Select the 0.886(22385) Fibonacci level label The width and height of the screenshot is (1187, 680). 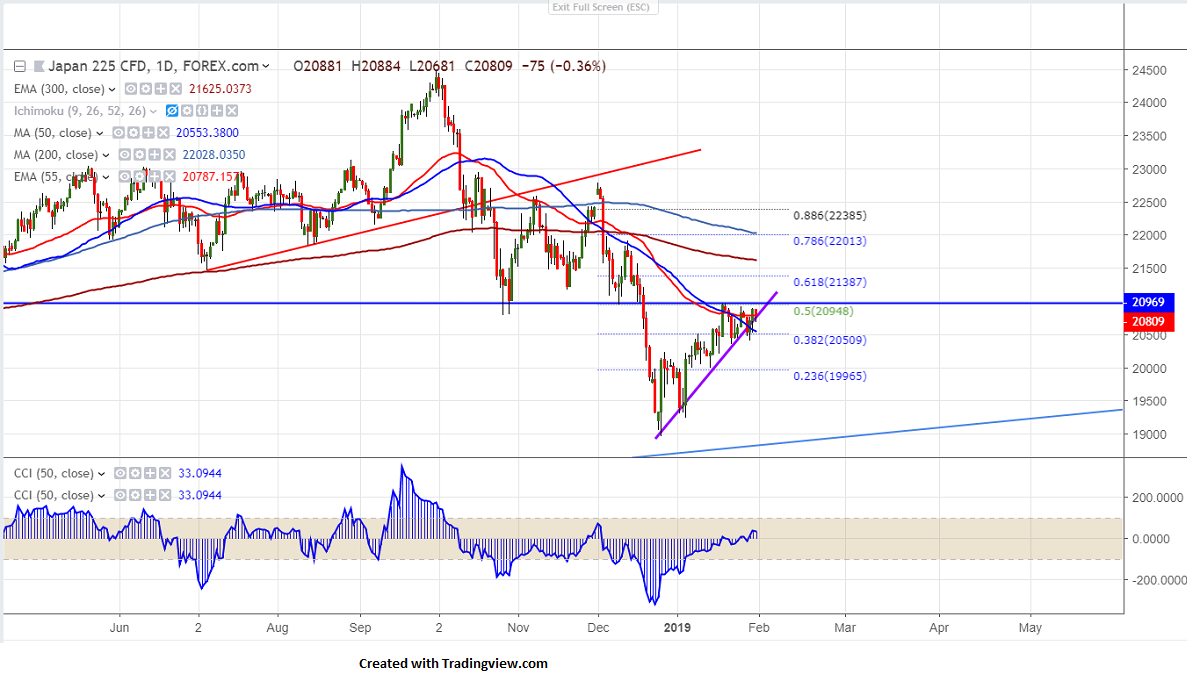coord(830,215)
